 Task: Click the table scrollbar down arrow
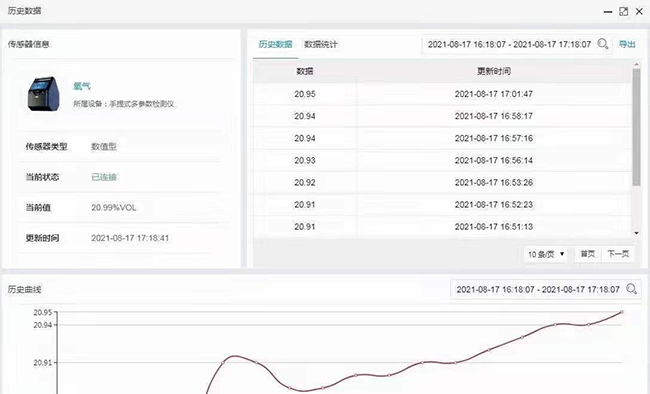(636, 233)
